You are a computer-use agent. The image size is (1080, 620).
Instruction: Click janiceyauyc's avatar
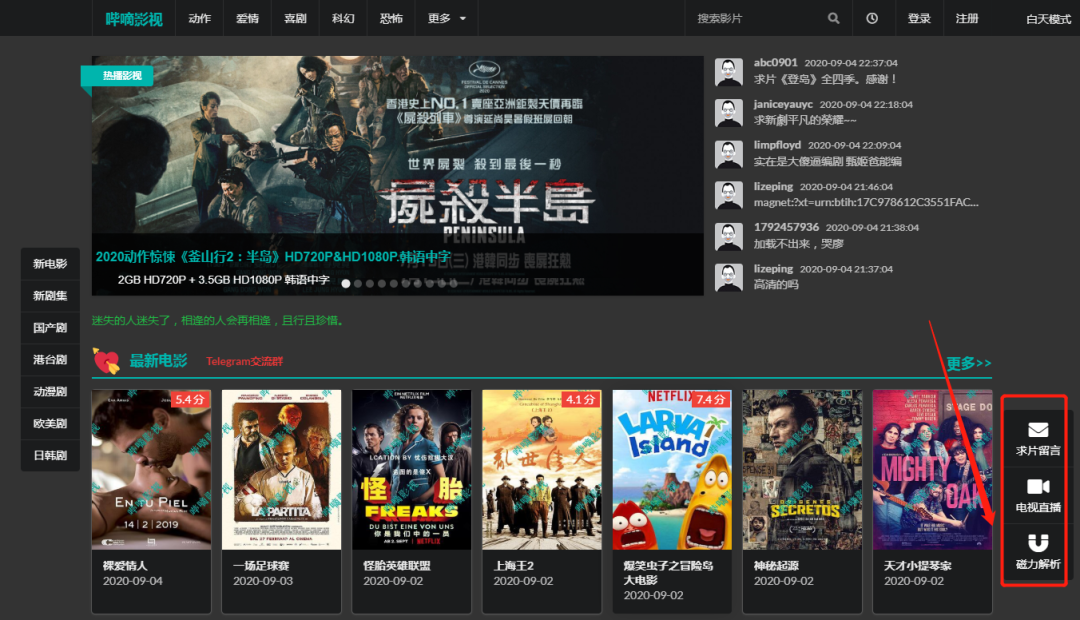(729, 113)
